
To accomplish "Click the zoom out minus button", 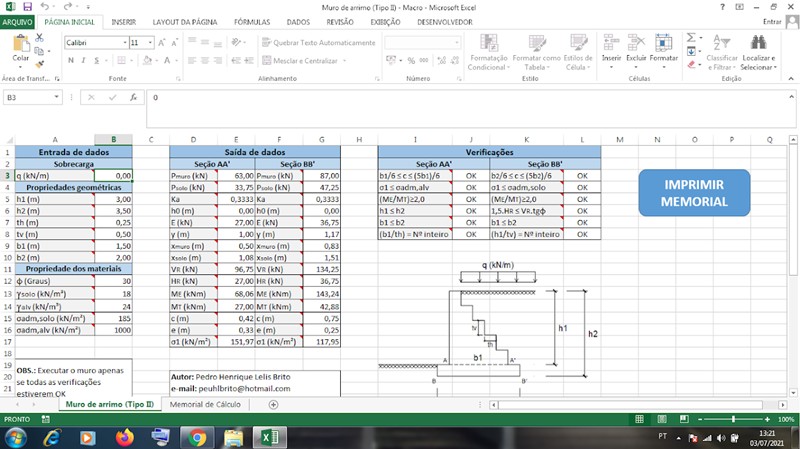I will pos(700,419).
